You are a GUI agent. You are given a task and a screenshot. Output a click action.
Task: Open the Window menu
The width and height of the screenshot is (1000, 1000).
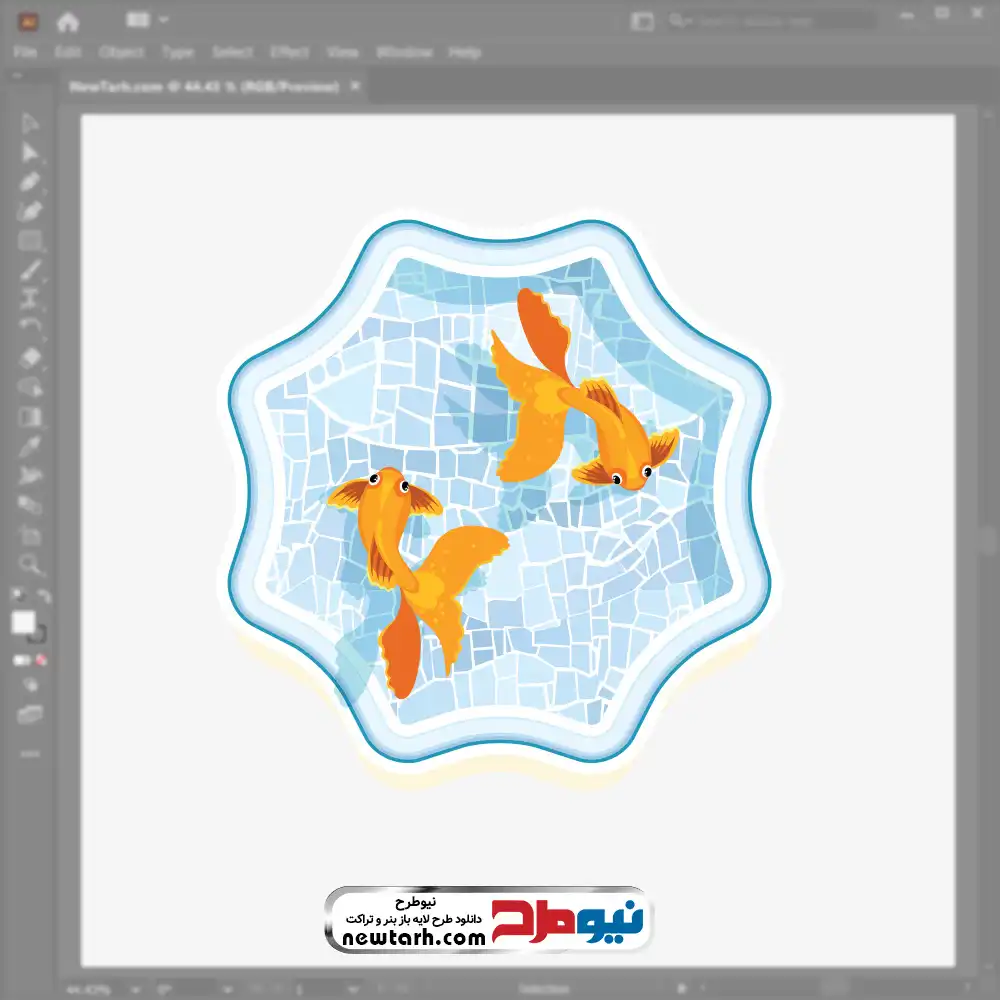tap(404, 52)
